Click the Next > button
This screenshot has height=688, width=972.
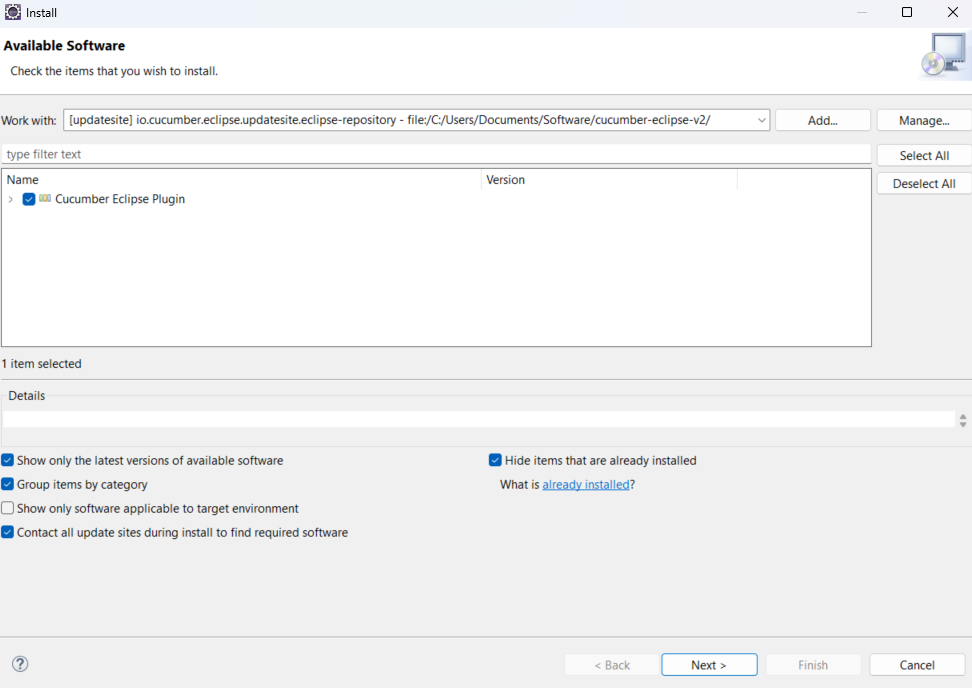click(x=709, y=664)
